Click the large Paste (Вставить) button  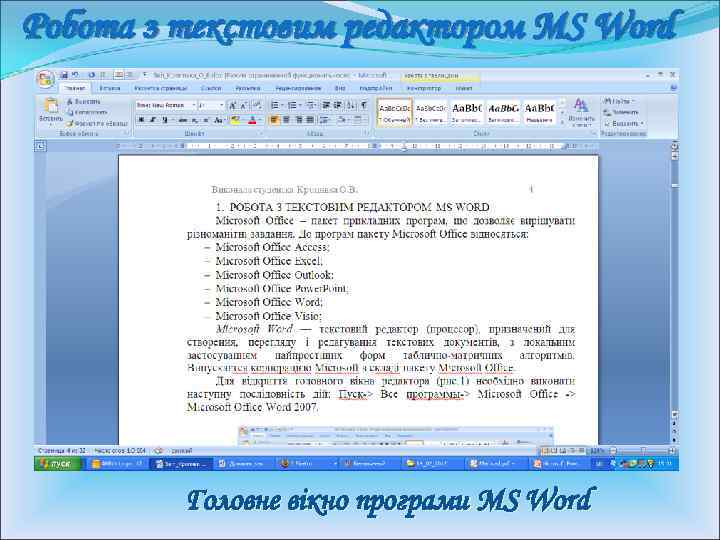click(x=51, y=111)
